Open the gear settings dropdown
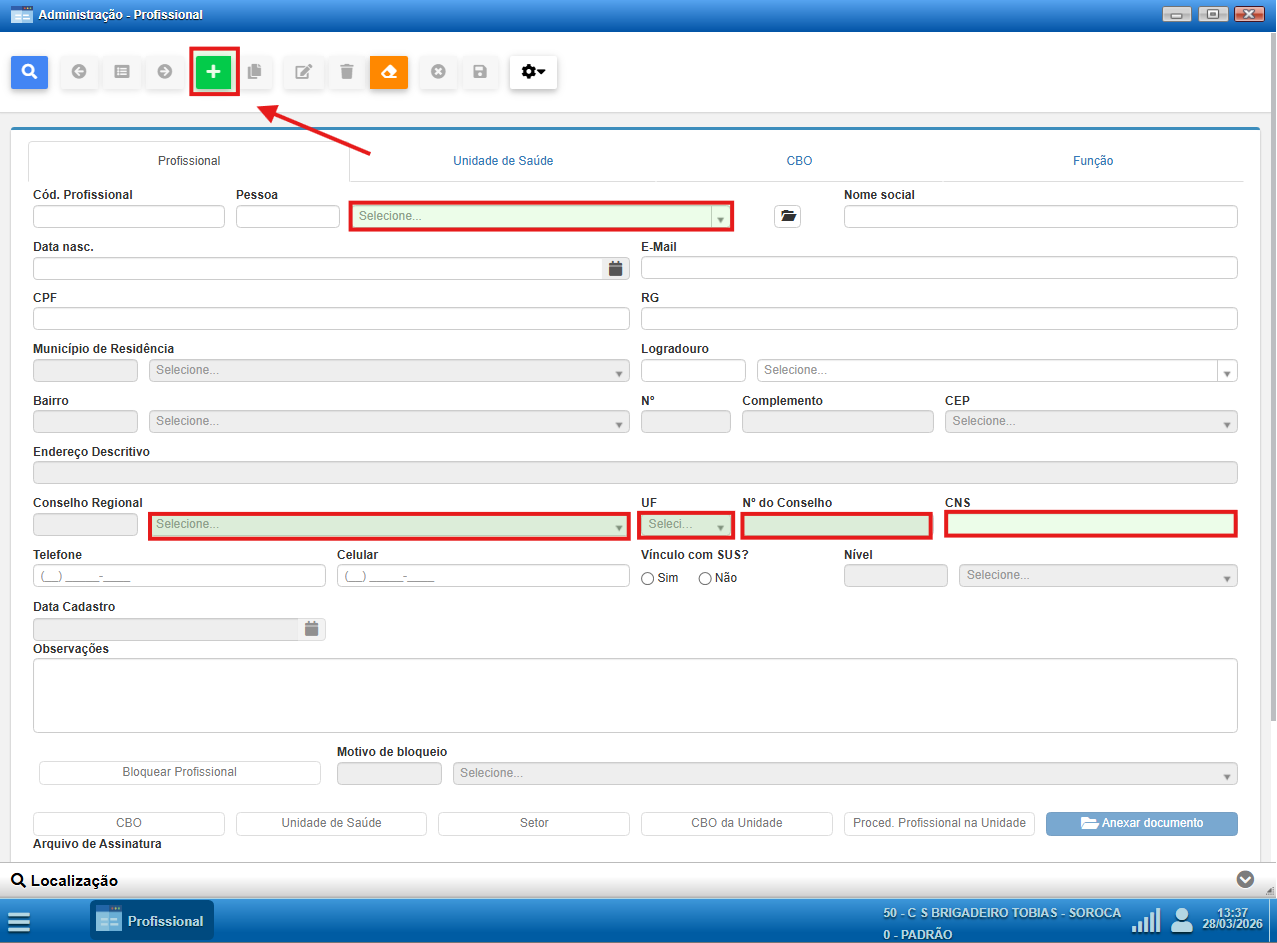This screenshot has width=1277, height=943. click(x=533, y=72)
